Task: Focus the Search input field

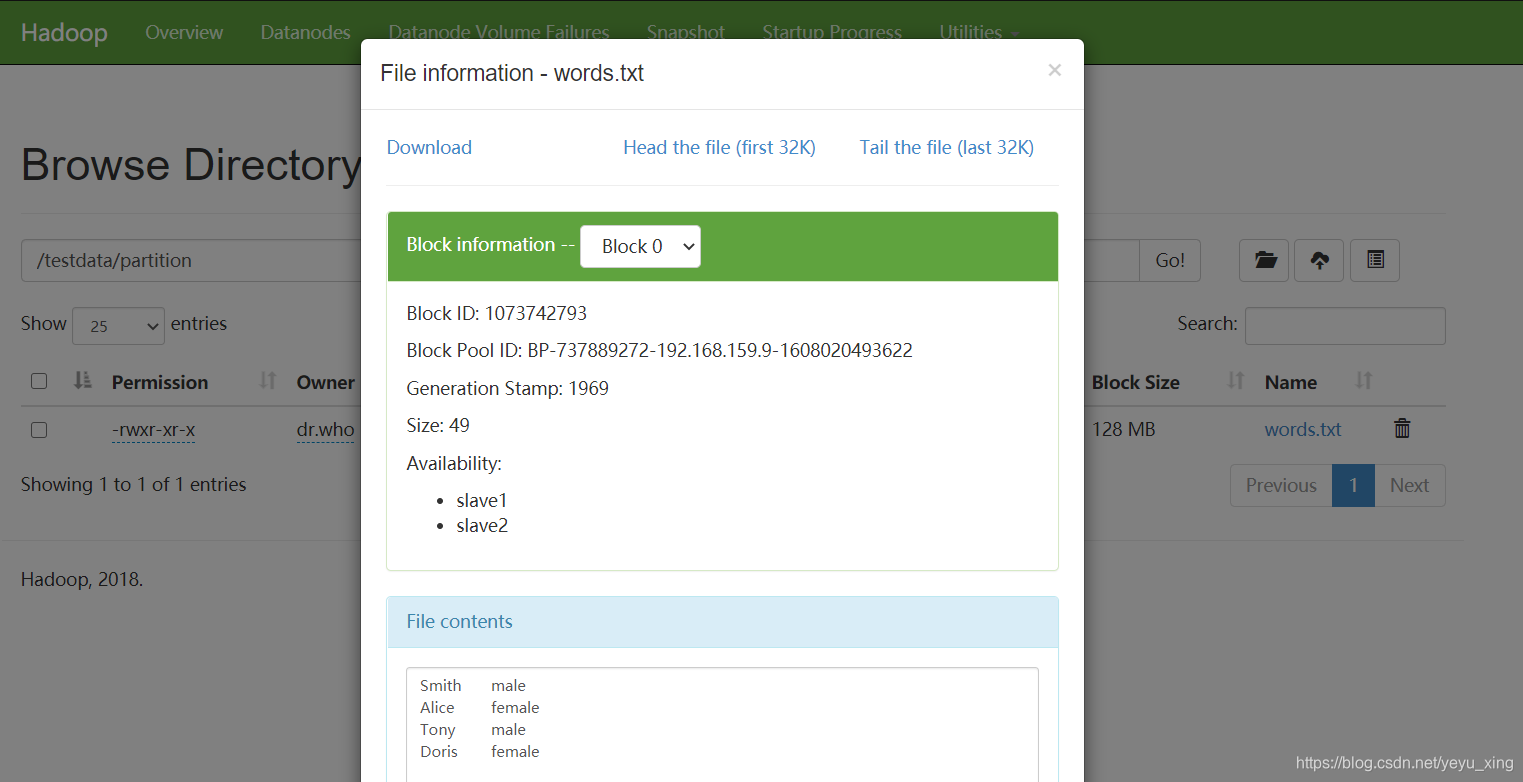Action: (x=1345, y=325)
